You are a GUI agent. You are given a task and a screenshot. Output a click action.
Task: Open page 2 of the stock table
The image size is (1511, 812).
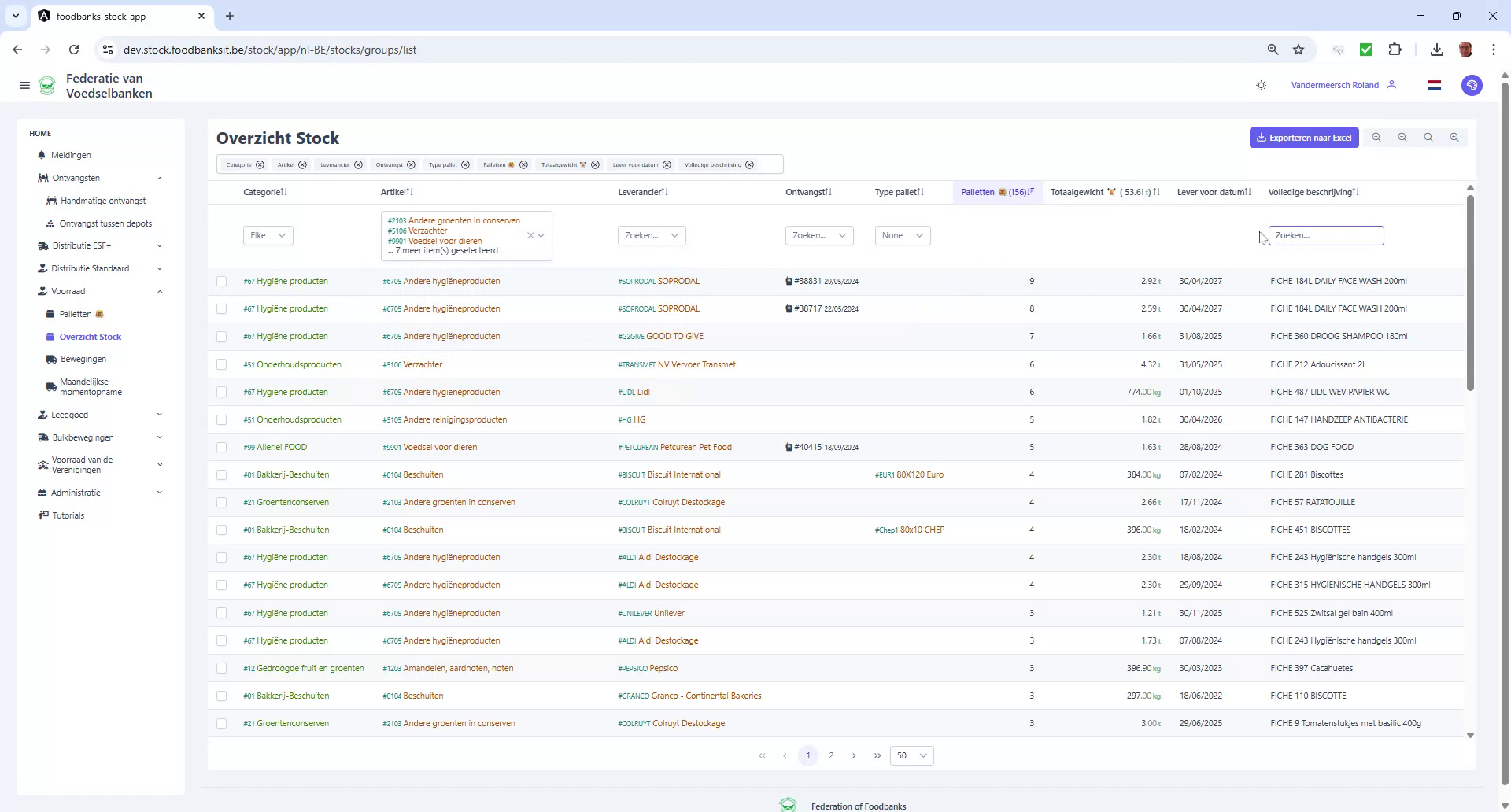click(x=832, y=755)
